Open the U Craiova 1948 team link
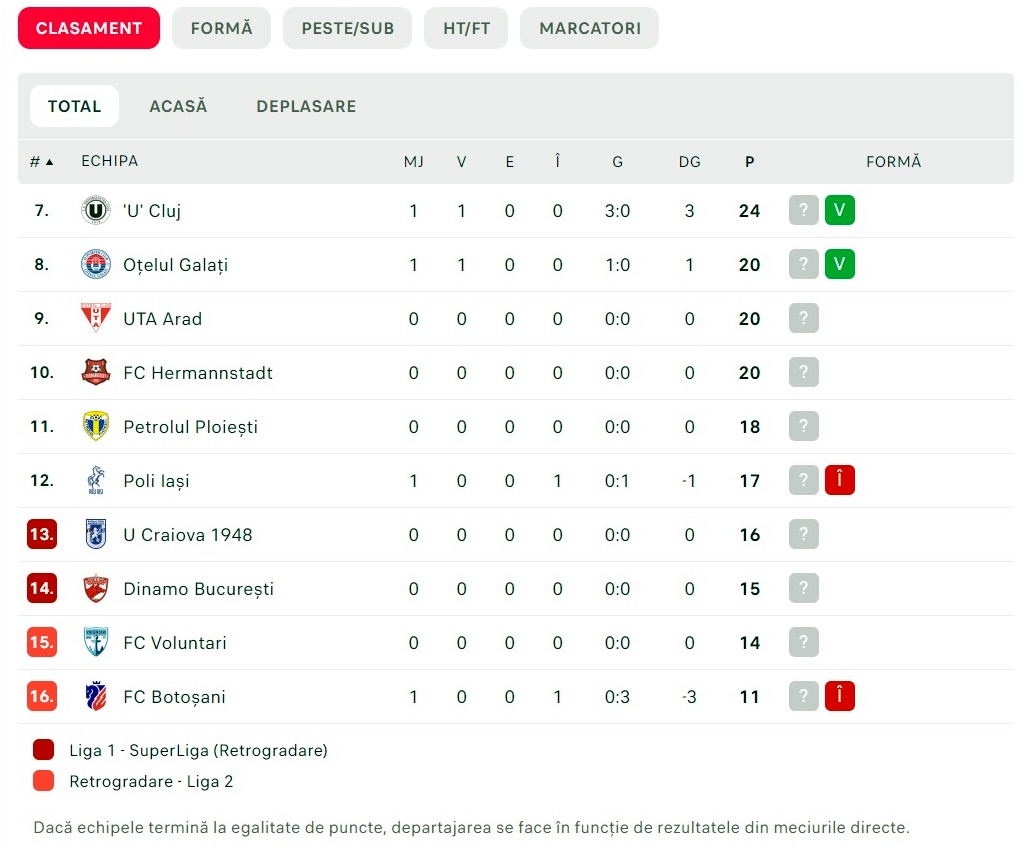 (x=188, y=535)
